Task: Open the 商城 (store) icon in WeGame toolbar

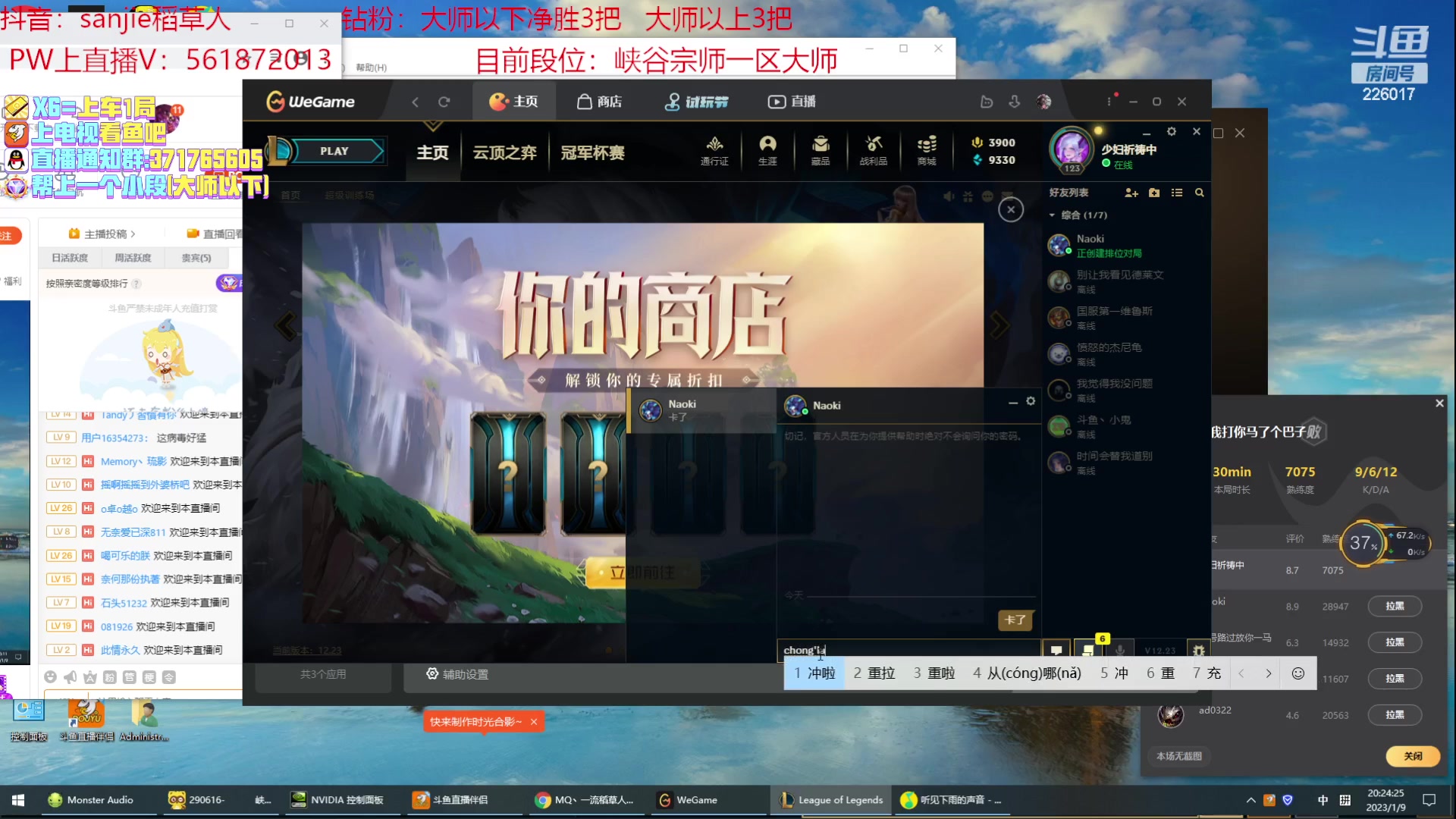Action: pos(925,150)
